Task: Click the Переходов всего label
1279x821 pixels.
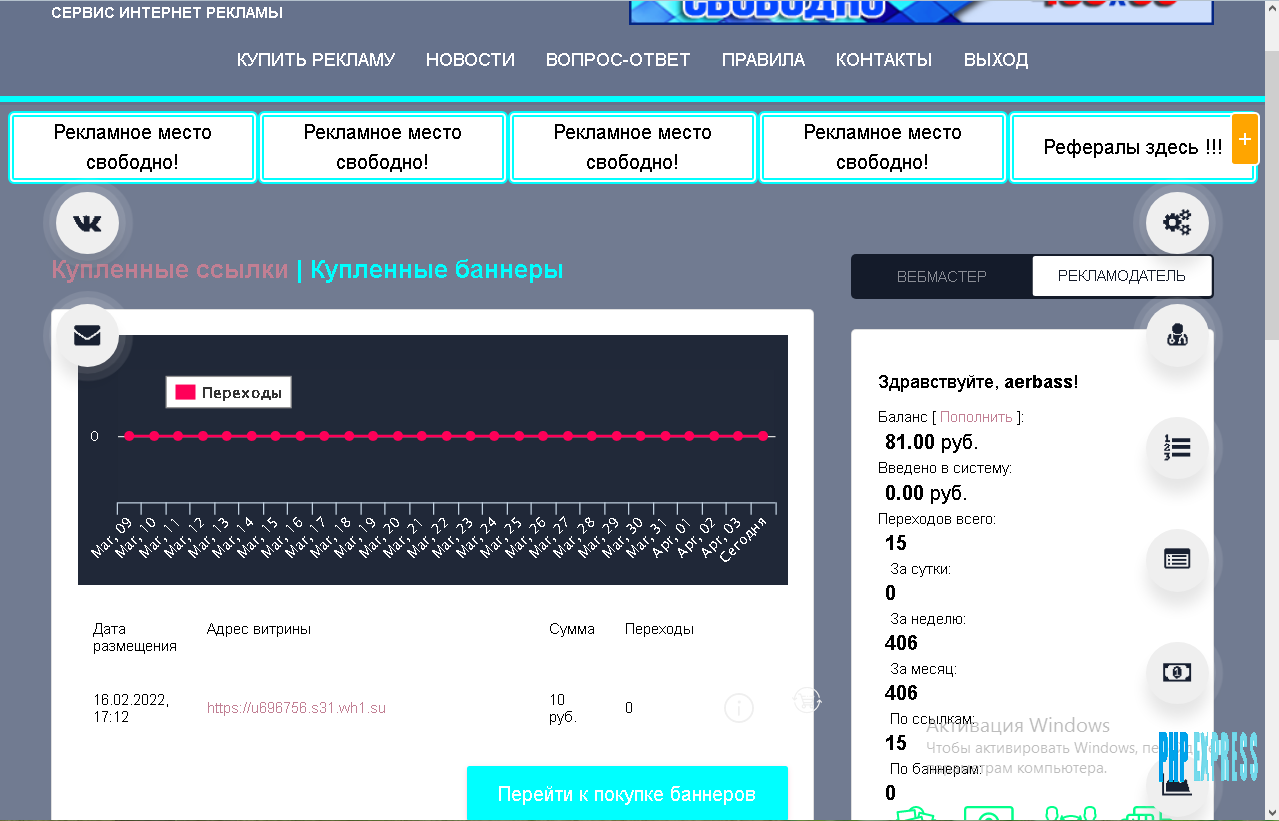Action: coord(936,519)
